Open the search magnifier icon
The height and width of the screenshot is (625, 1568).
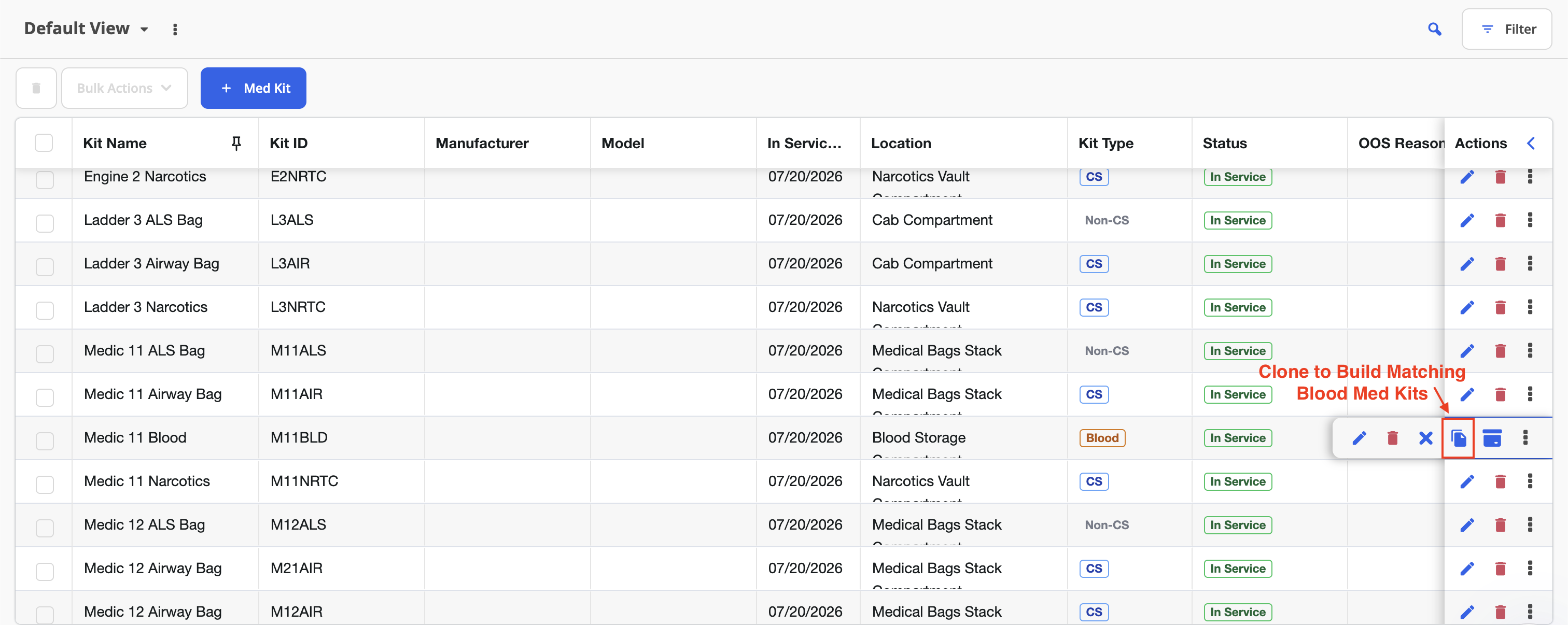click(x=1434, y=29)
